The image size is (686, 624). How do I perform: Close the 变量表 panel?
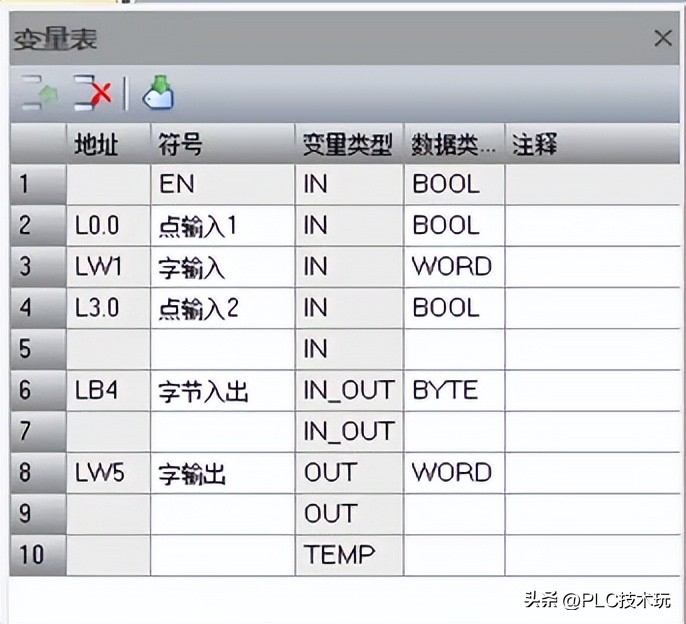click(x=663, y=38)
